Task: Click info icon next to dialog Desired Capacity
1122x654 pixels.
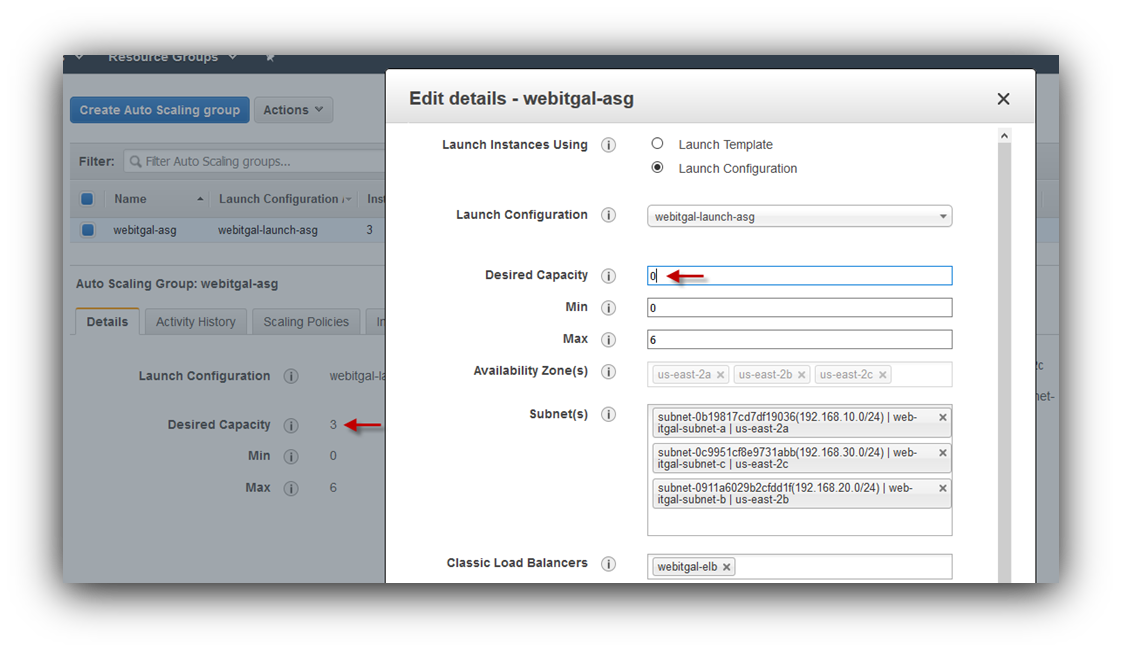Action: (608, 275)
